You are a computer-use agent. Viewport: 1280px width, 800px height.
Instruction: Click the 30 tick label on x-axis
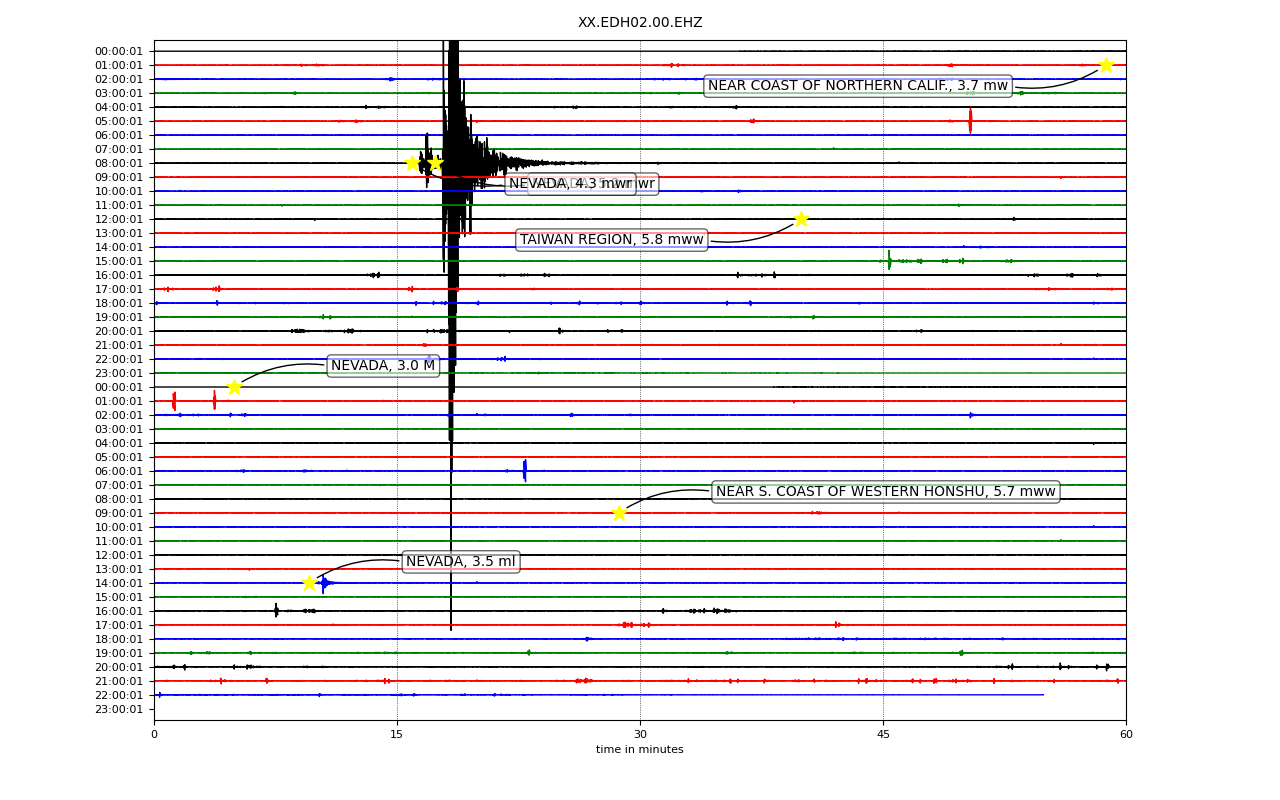pos(640,735)
